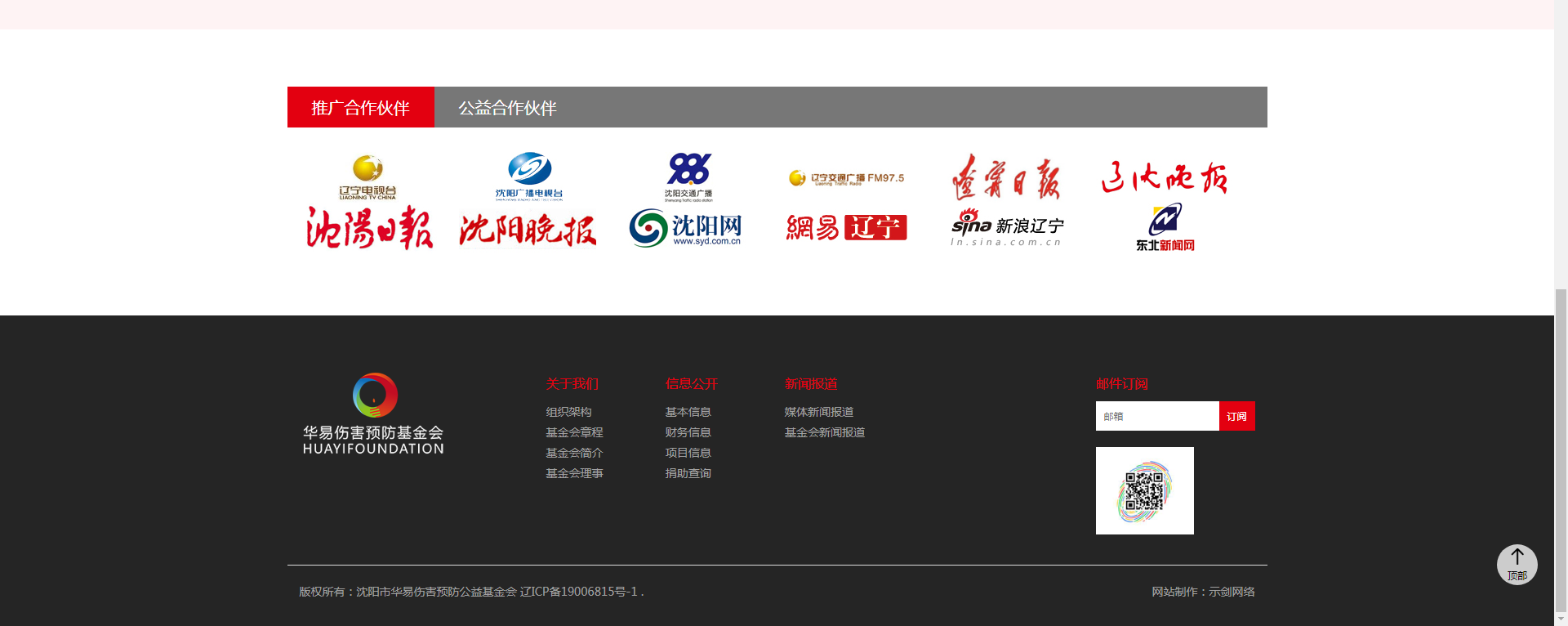Screen dimensions: 1568x626
Task: Open the 基金会章程 link
Action: 574,432
